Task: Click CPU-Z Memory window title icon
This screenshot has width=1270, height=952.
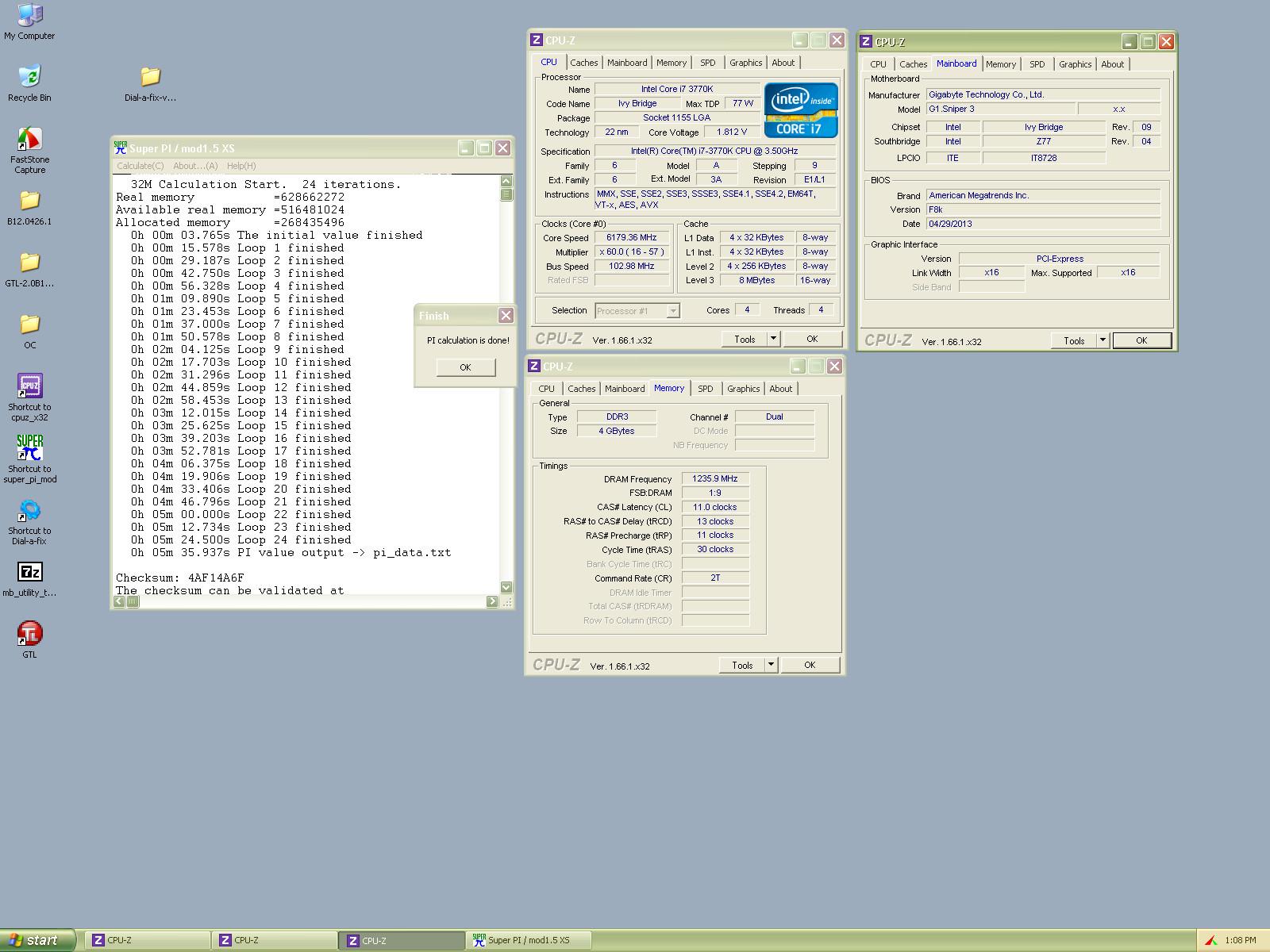Action: pyautogui.click(x=534, y=367)
